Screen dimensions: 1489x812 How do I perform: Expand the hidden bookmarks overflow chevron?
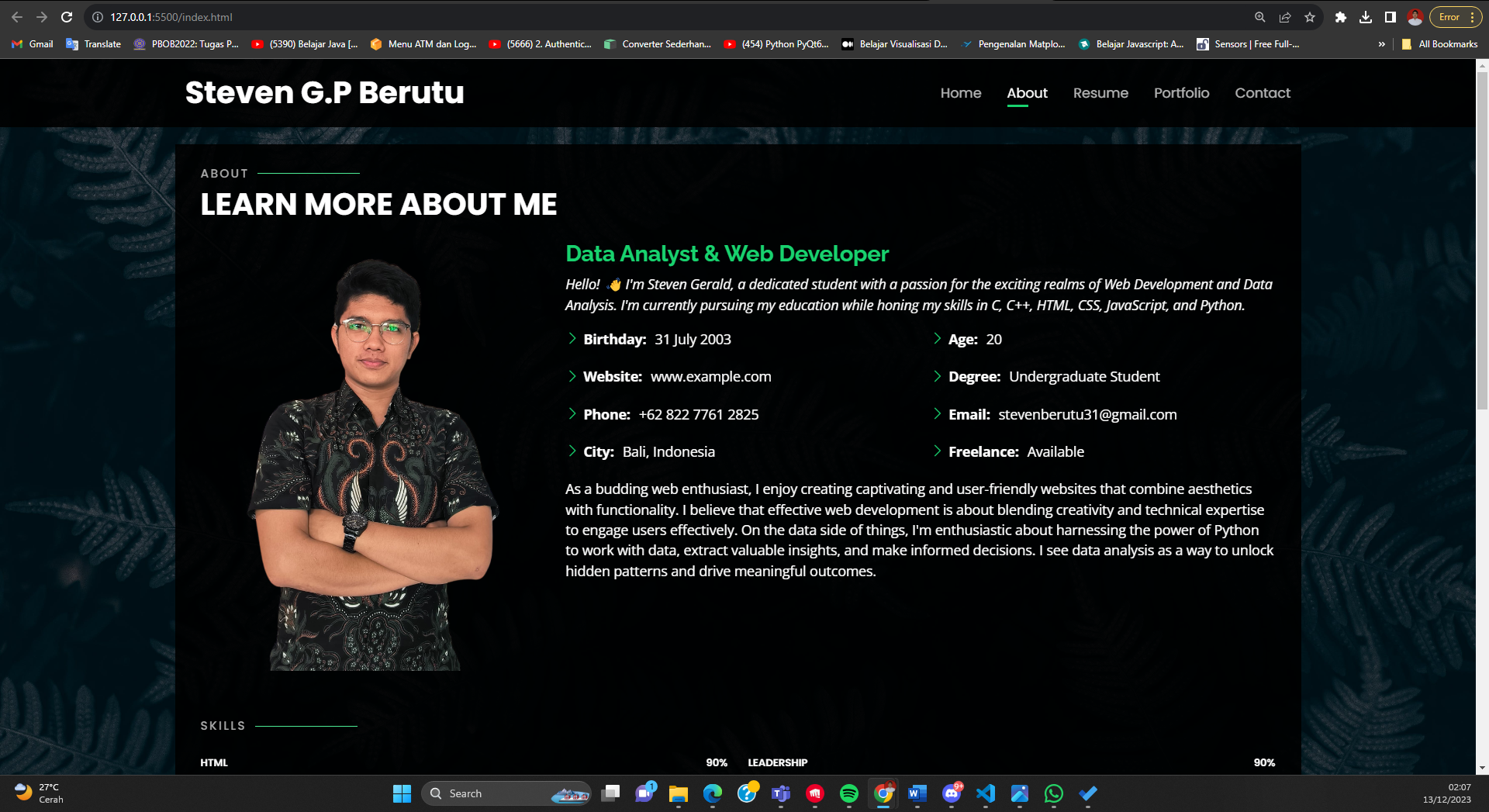tap(1381, 44)
